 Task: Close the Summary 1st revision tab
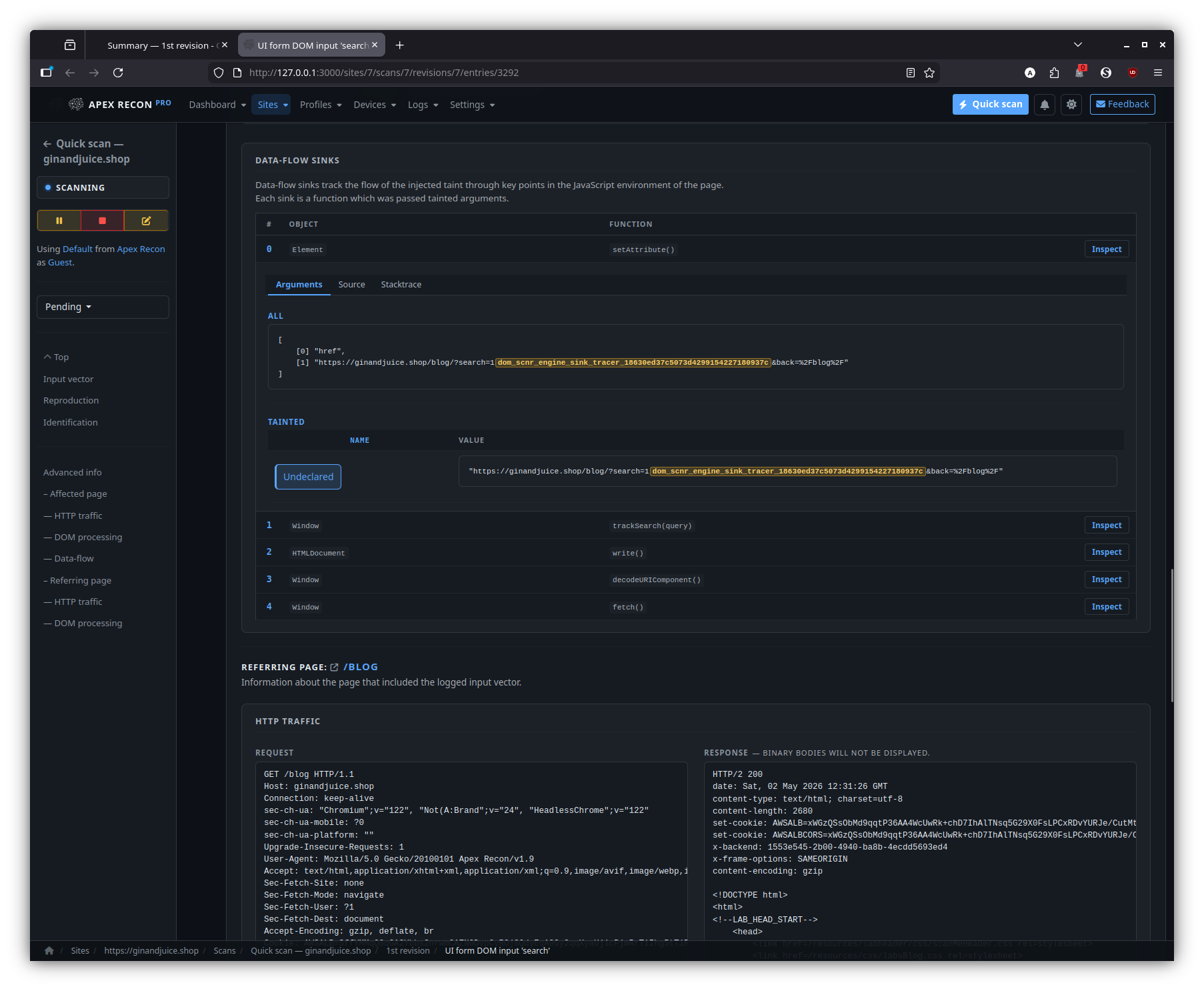point(225,45)
